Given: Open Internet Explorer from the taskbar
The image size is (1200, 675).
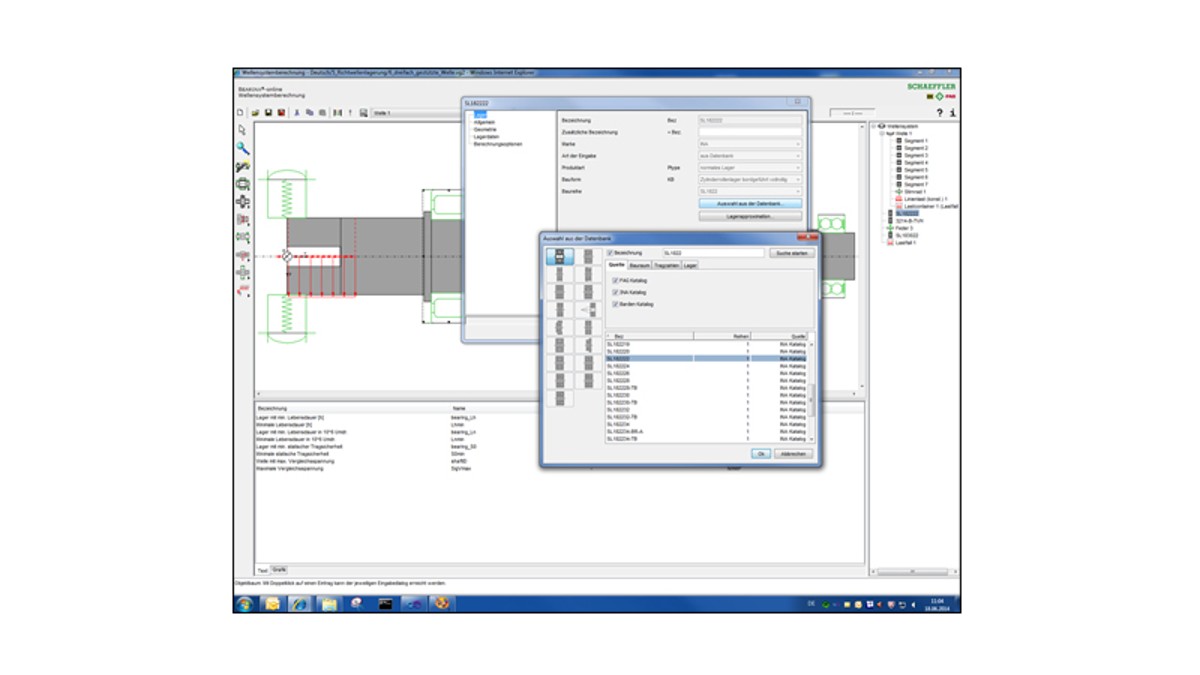Looking at the screenshot, I should (299, 604).
